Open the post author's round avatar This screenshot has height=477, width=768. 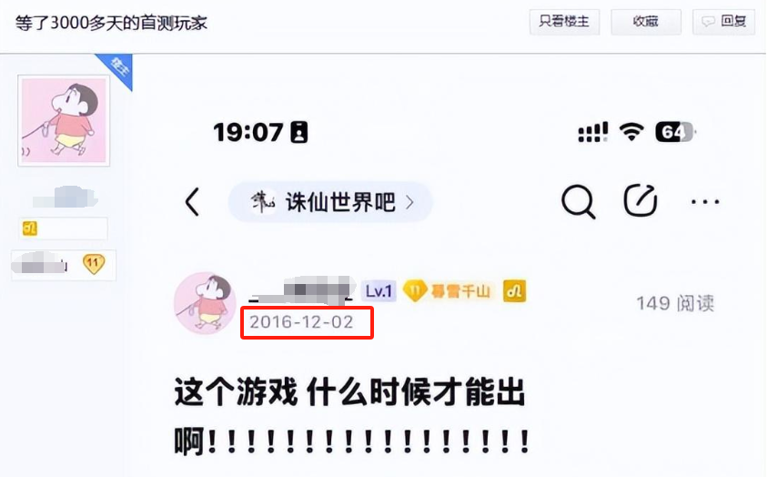click(205, 304)
